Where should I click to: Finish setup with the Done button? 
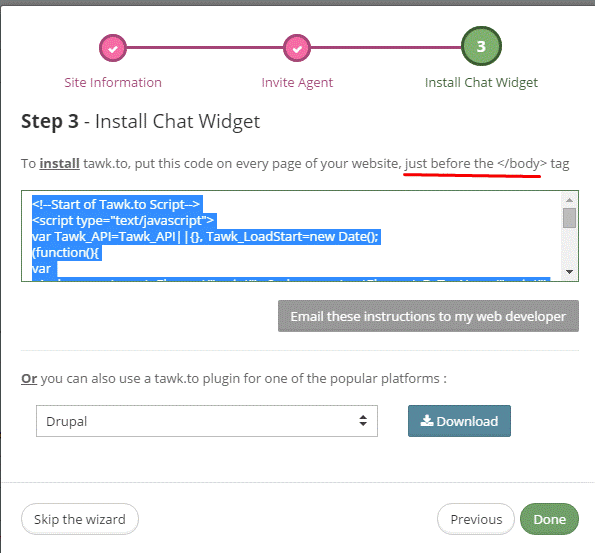(x=549, y=519)
